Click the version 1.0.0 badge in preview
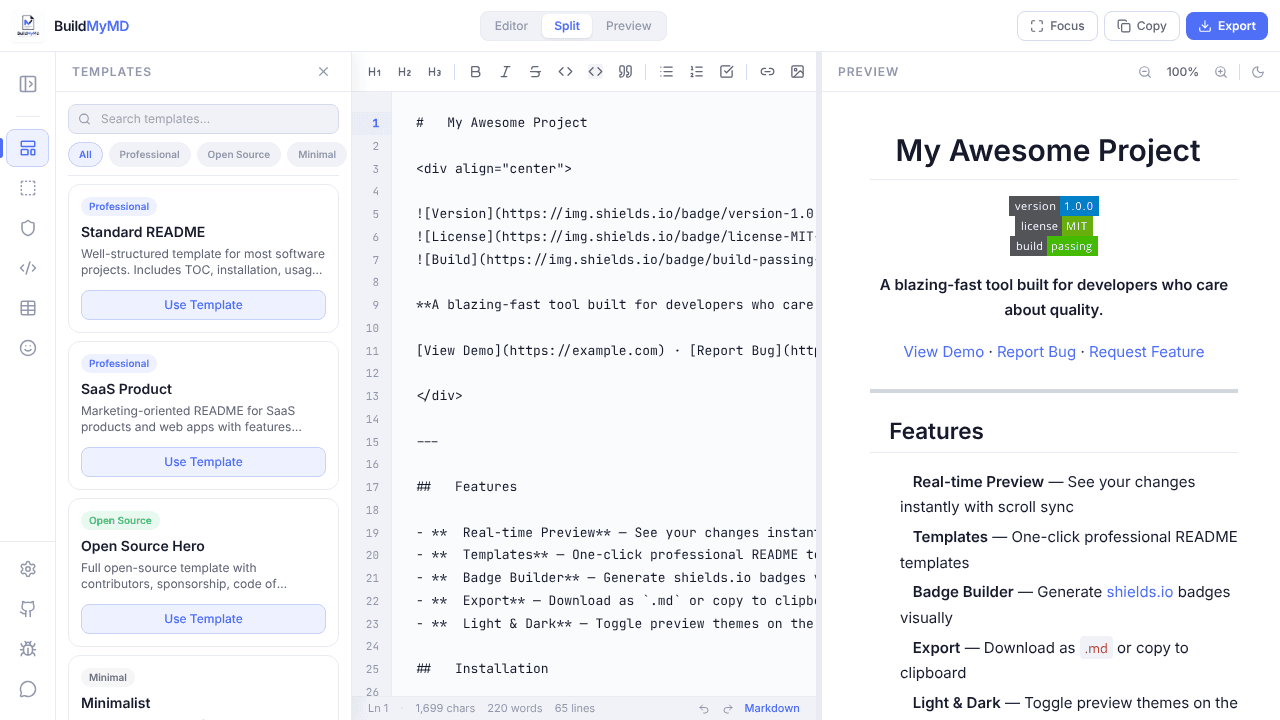Viewport: 1280px width, 720px height. tap(1054, 206)
